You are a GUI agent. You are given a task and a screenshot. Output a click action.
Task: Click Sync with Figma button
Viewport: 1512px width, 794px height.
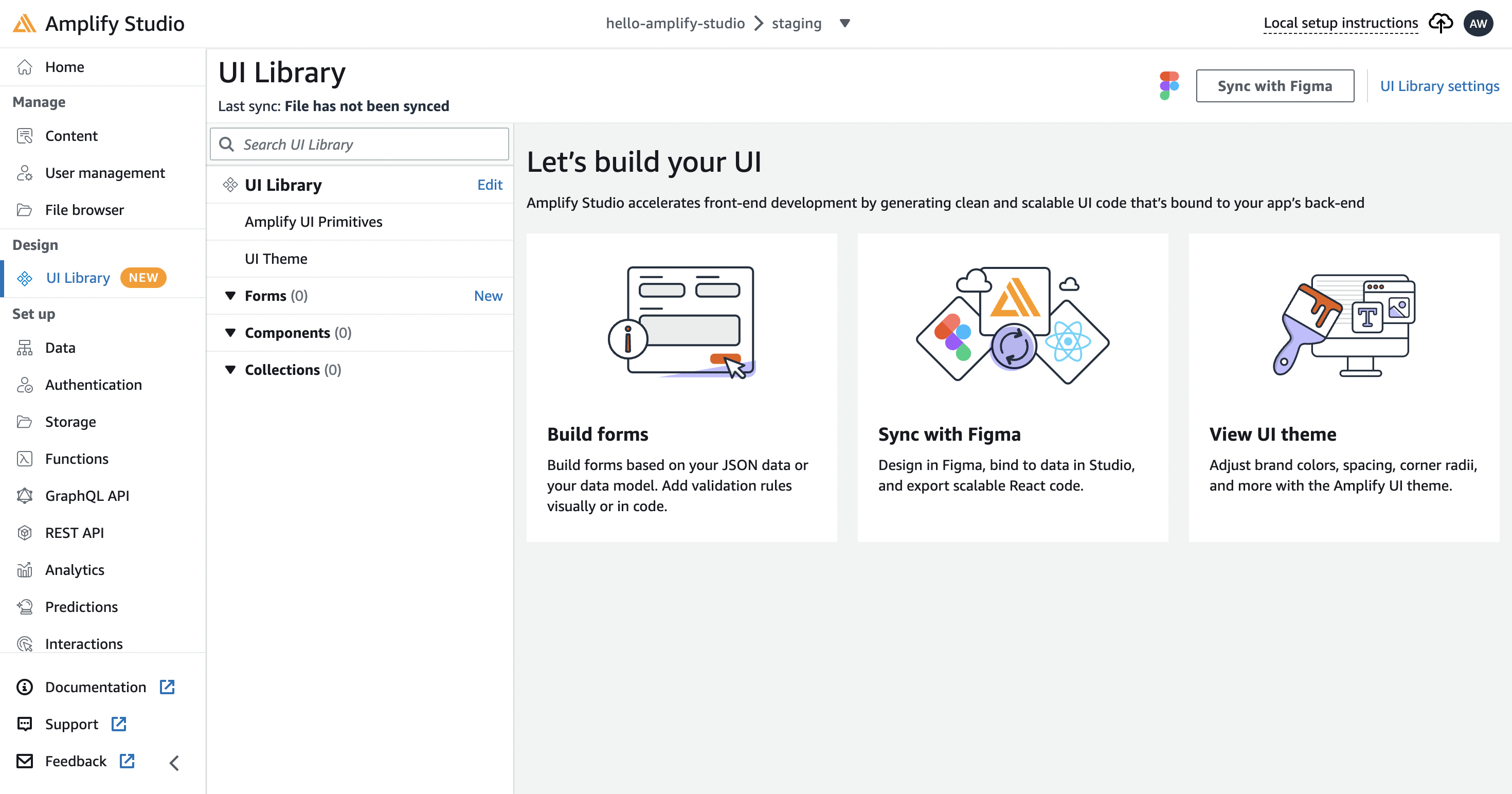coord(1275,85)
